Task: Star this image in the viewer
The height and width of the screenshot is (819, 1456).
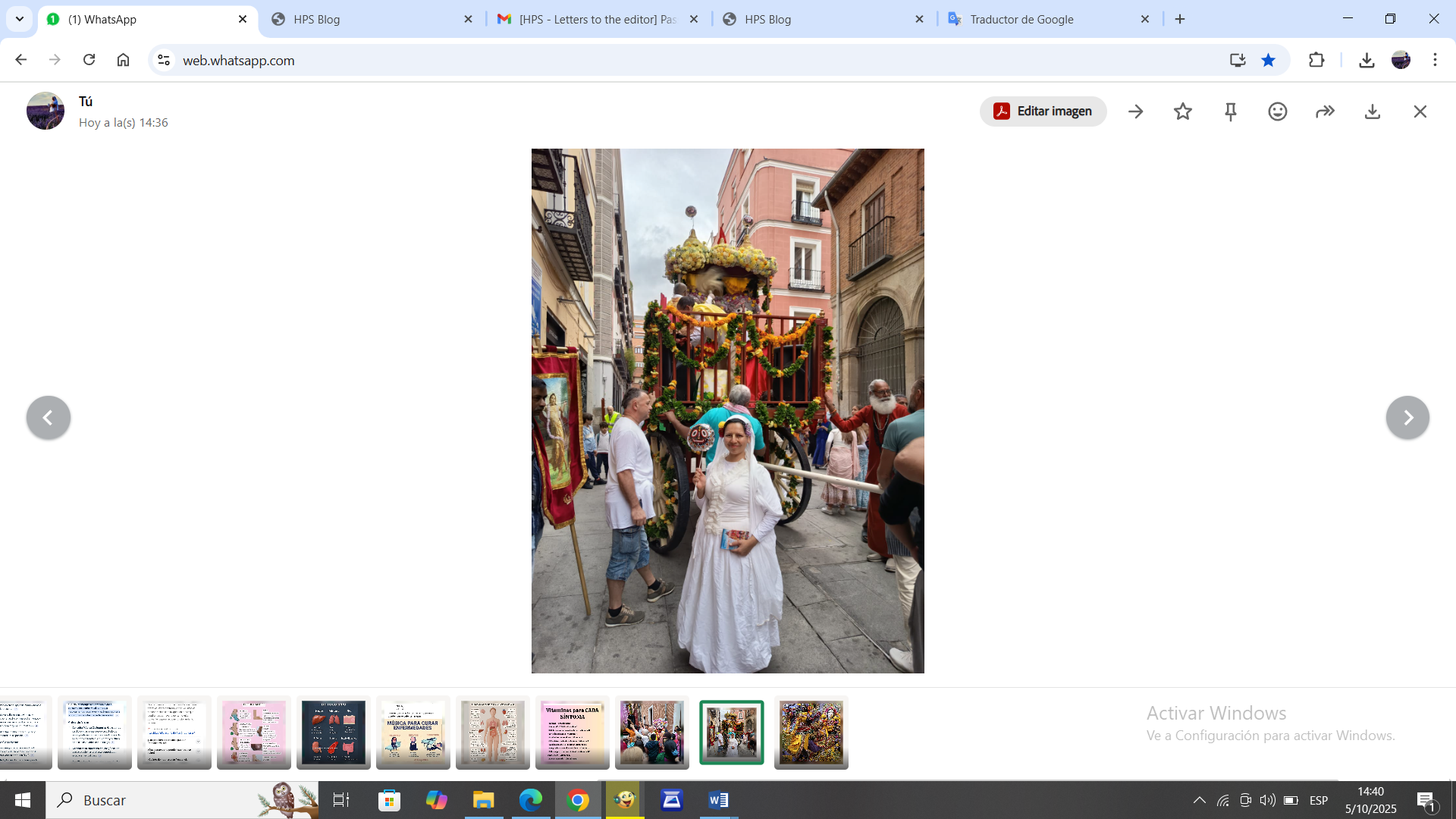Action: (1182, 111)
